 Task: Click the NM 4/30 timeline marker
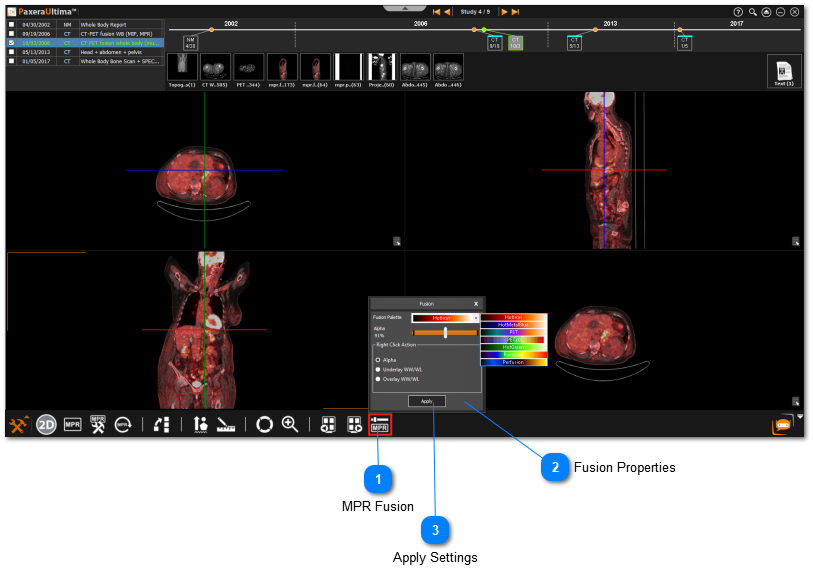[190, 42]
